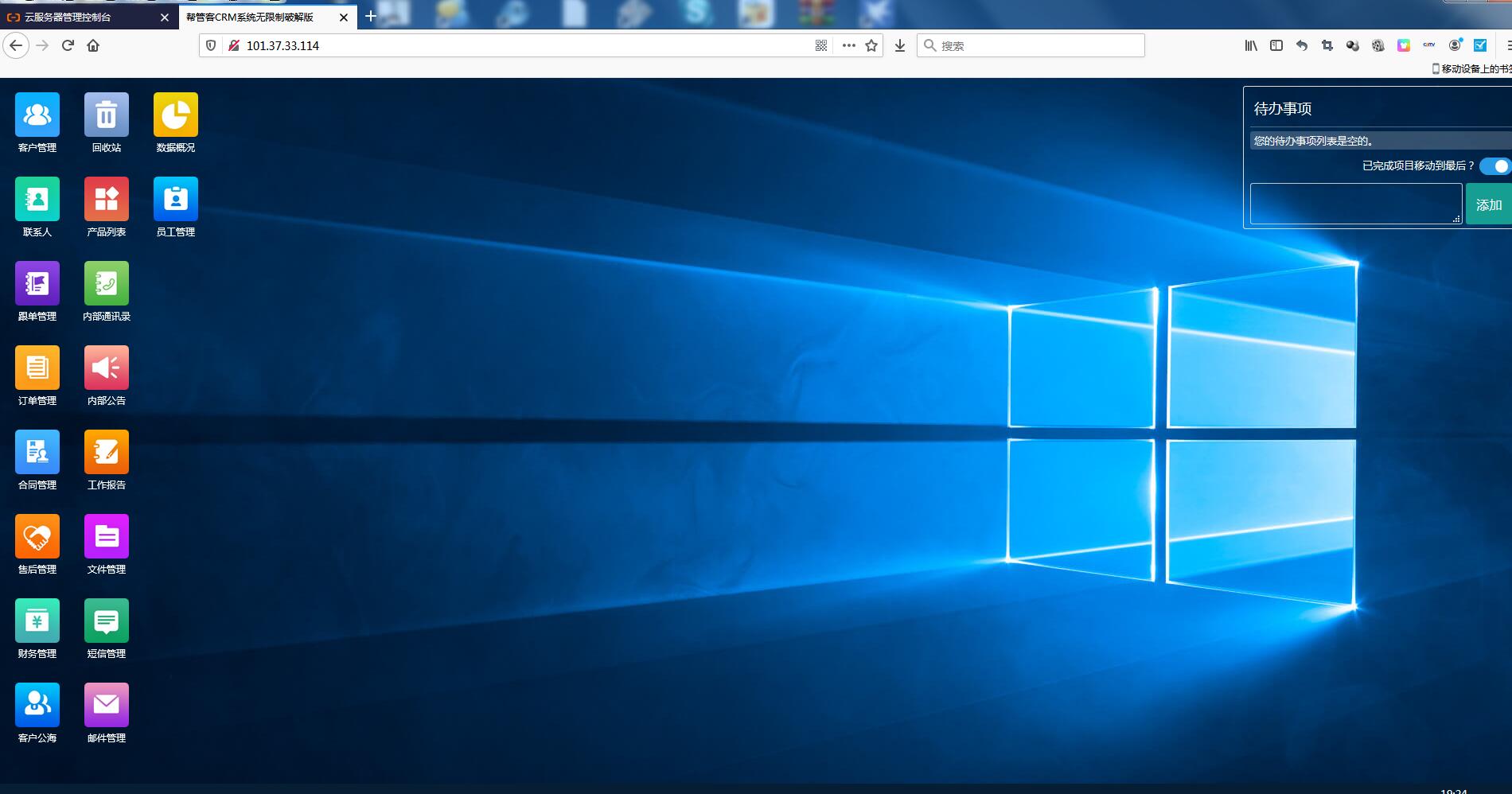Focus the to-do item text area
Screen dimensions: 1512x794
pos(1356,204)
